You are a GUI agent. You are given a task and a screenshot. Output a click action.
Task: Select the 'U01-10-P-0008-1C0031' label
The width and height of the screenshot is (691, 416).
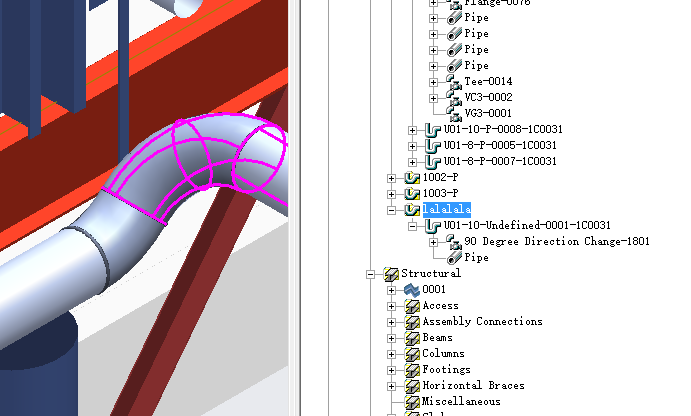[503, 129]
